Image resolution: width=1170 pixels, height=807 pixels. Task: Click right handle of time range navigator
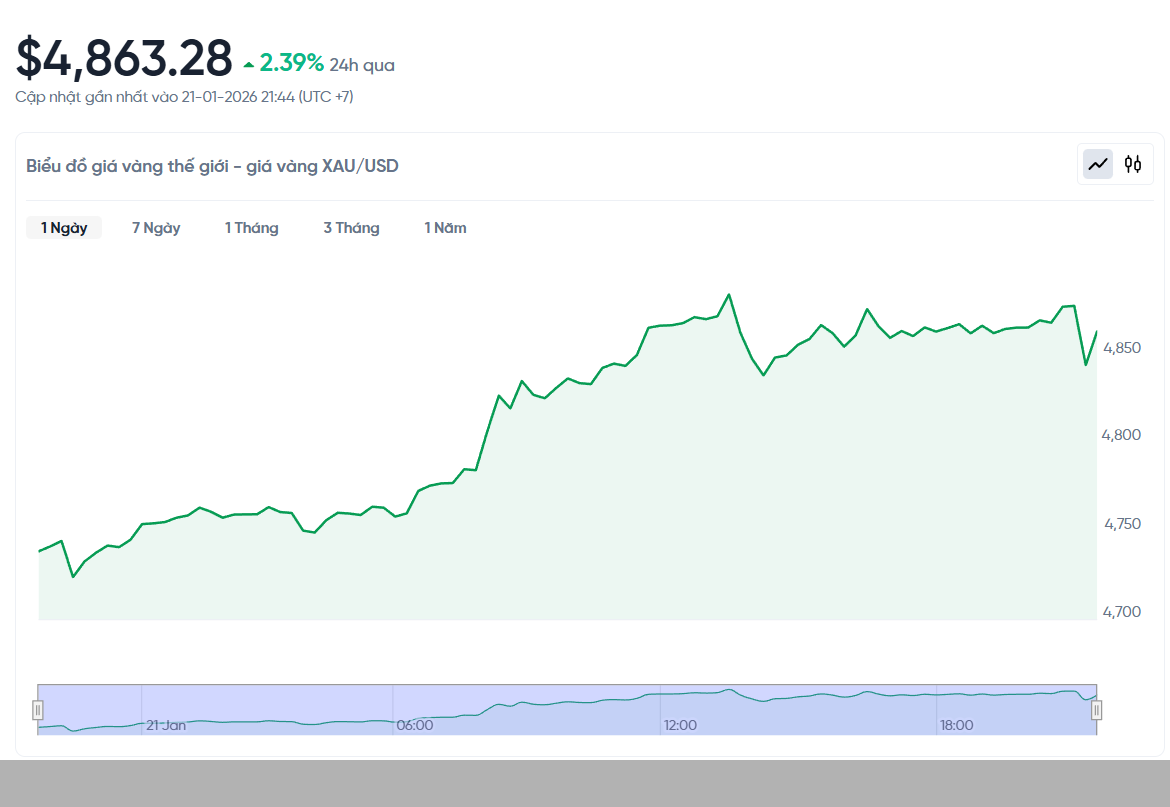click(x=1096, y=710)
